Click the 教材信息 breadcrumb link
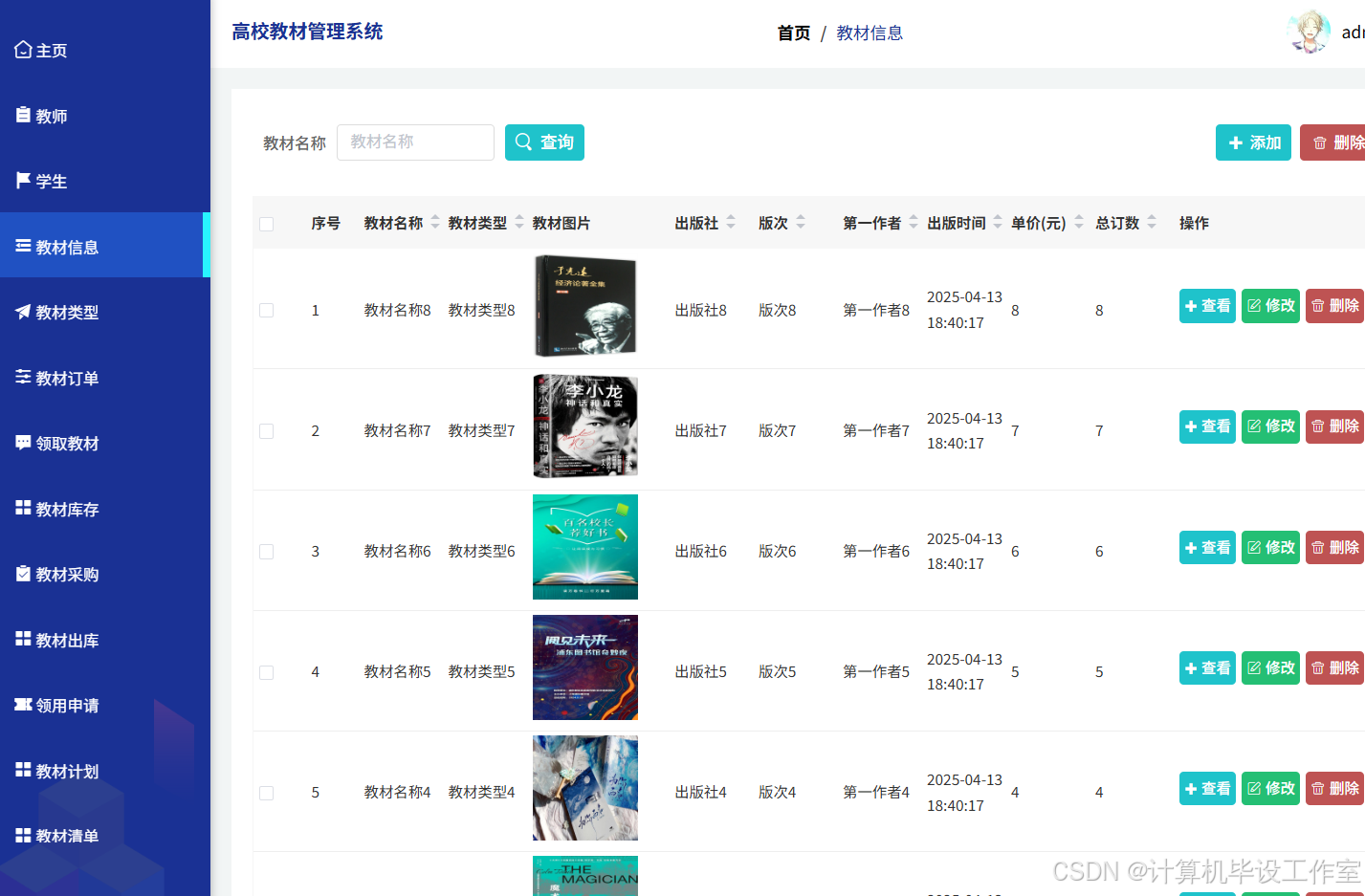 (870, 33)
